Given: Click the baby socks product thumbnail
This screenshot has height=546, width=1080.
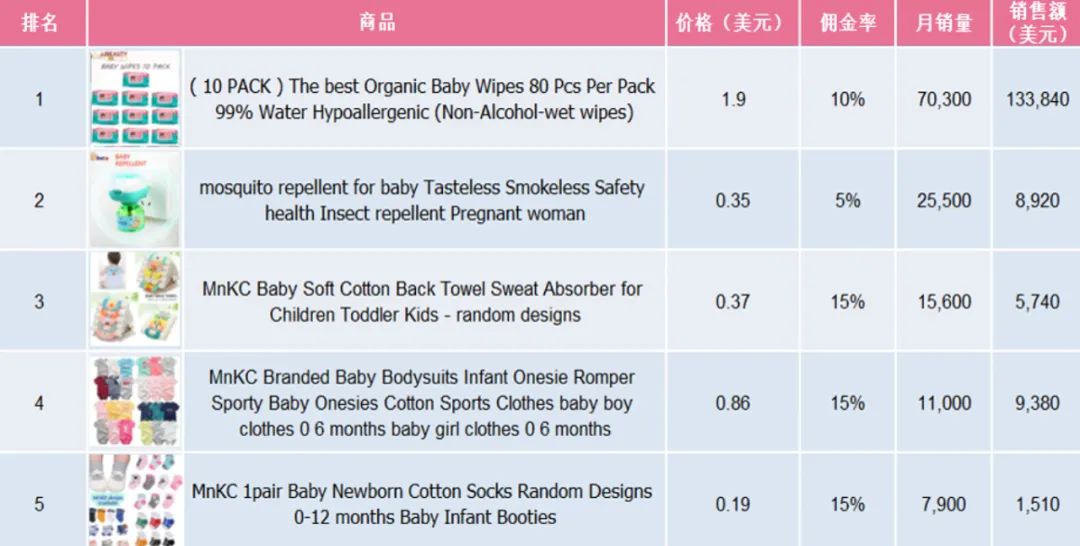Looking at the screenshot, I should 135,500.
